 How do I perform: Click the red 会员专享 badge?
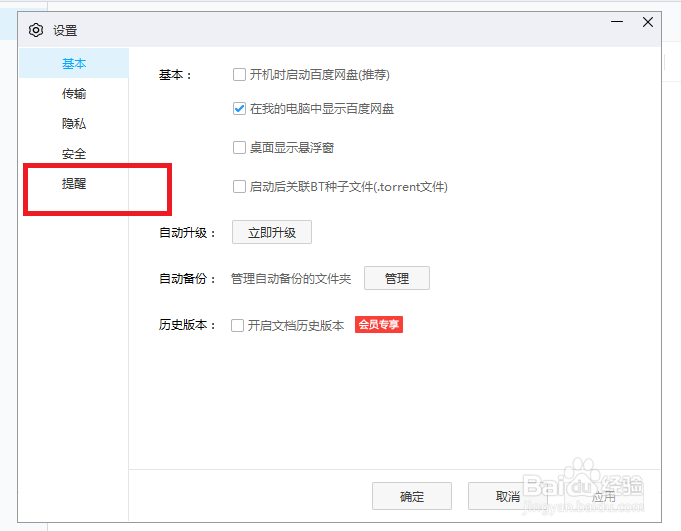pyautogui.click(x=379, y=324)
